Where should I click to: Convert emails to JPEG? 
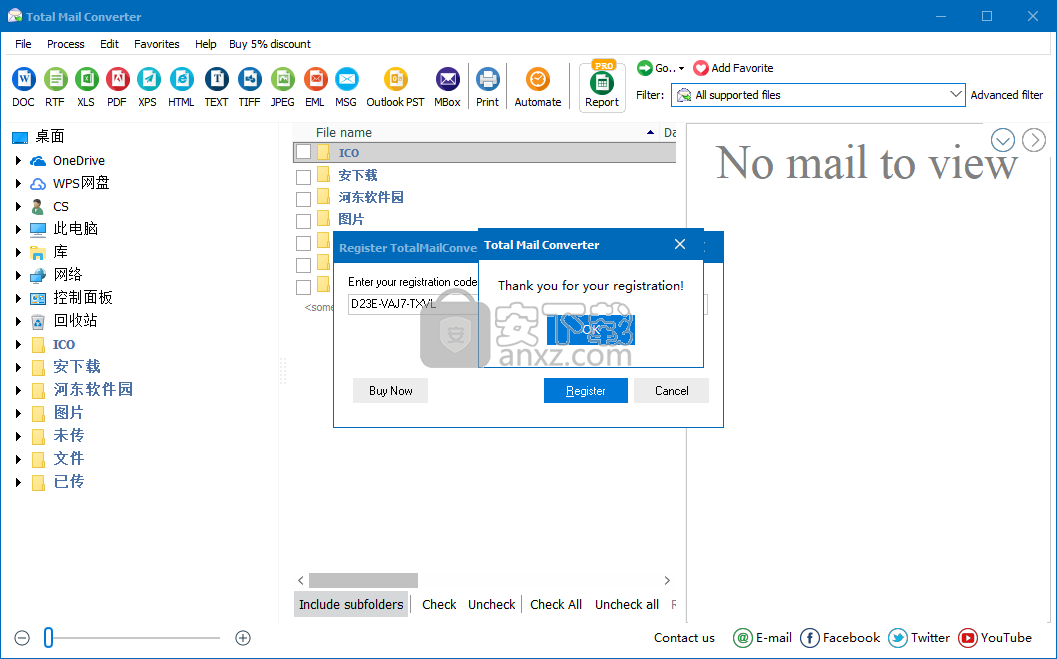282,80
